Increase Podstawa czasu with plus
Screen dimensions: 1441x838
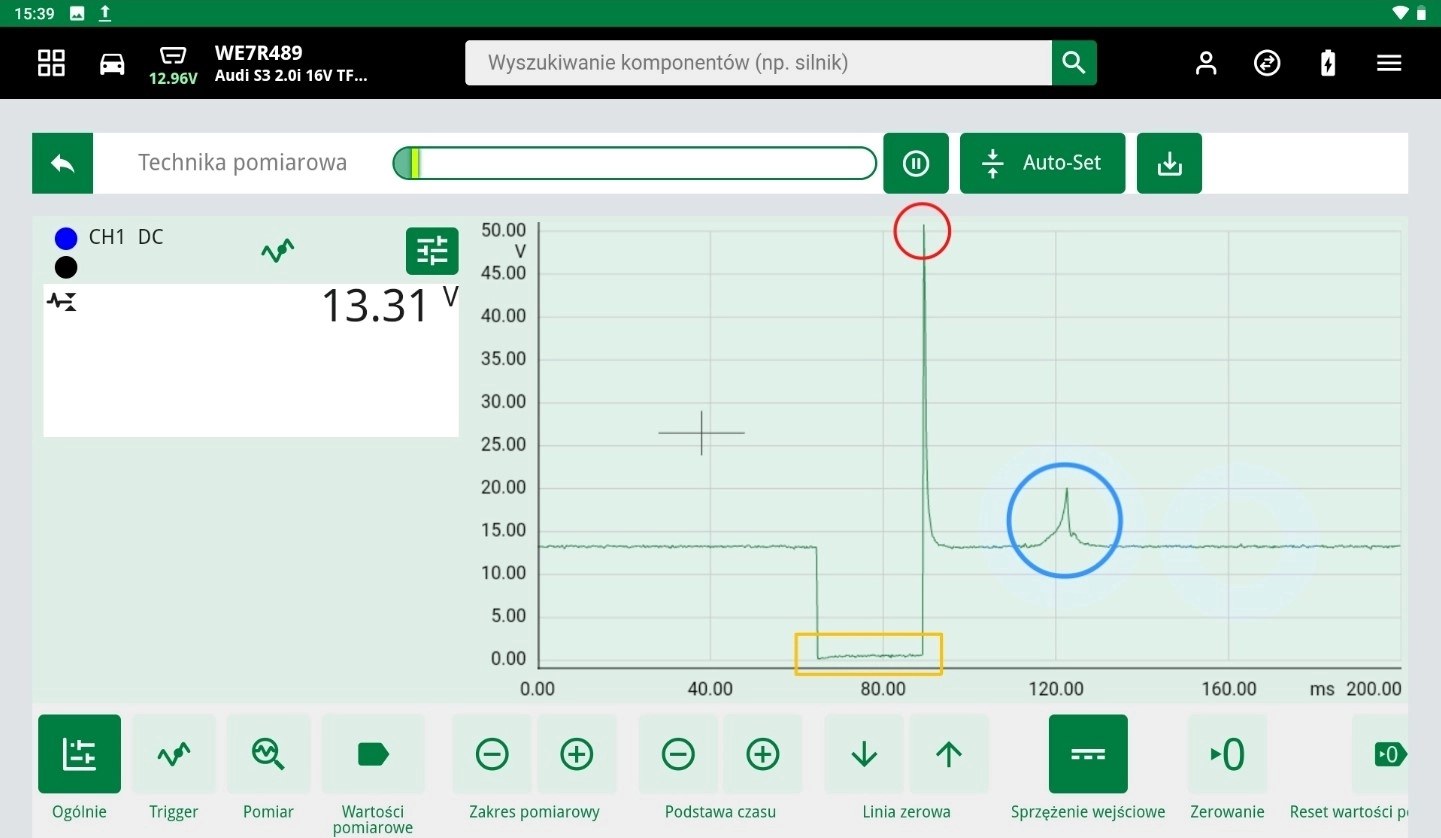(x=763, y=754)
